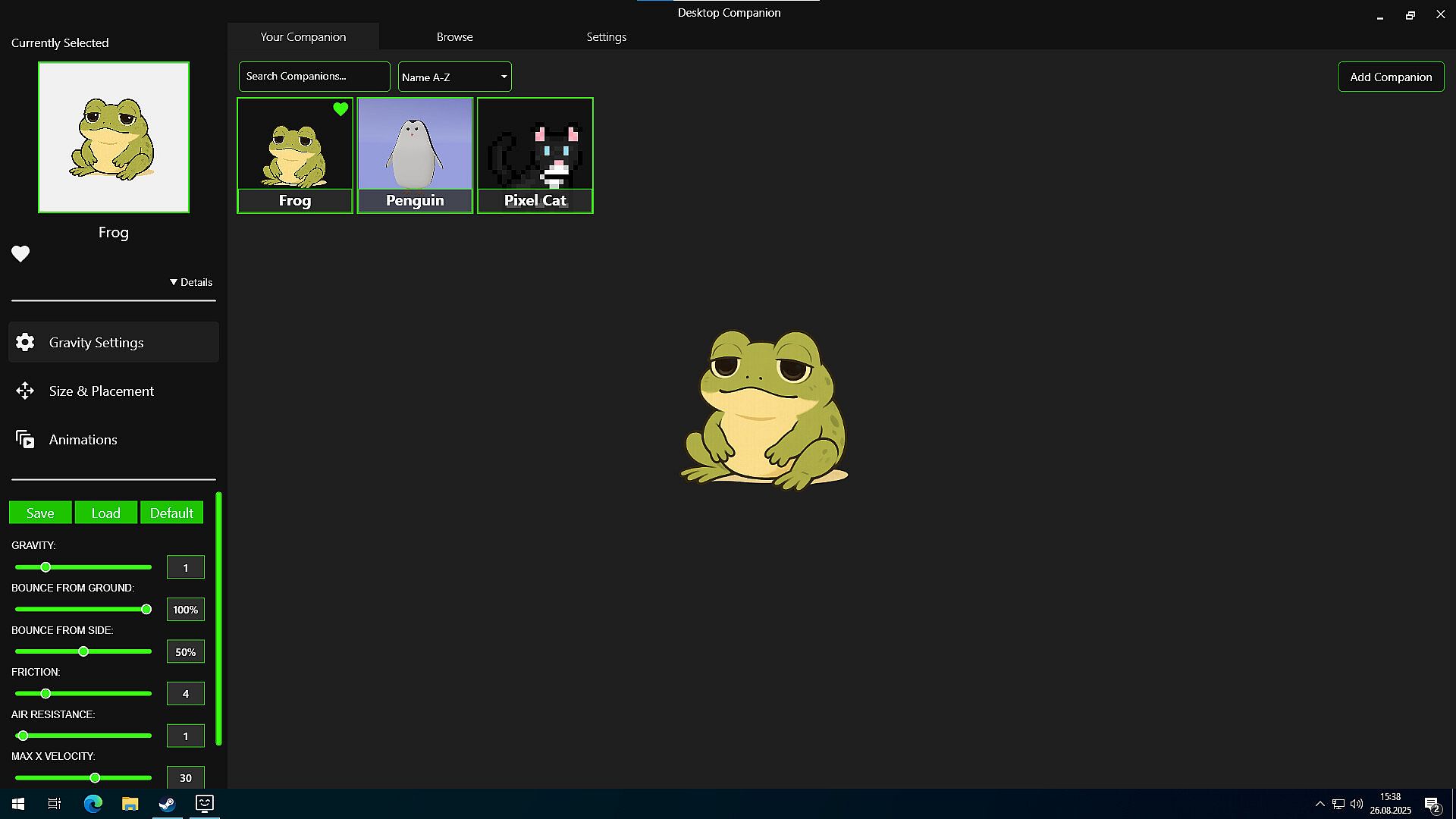The width and height of the screenshot is (1456, 819).
Task: Show hidden system tray icons
Action: [x=1319, y=804]
